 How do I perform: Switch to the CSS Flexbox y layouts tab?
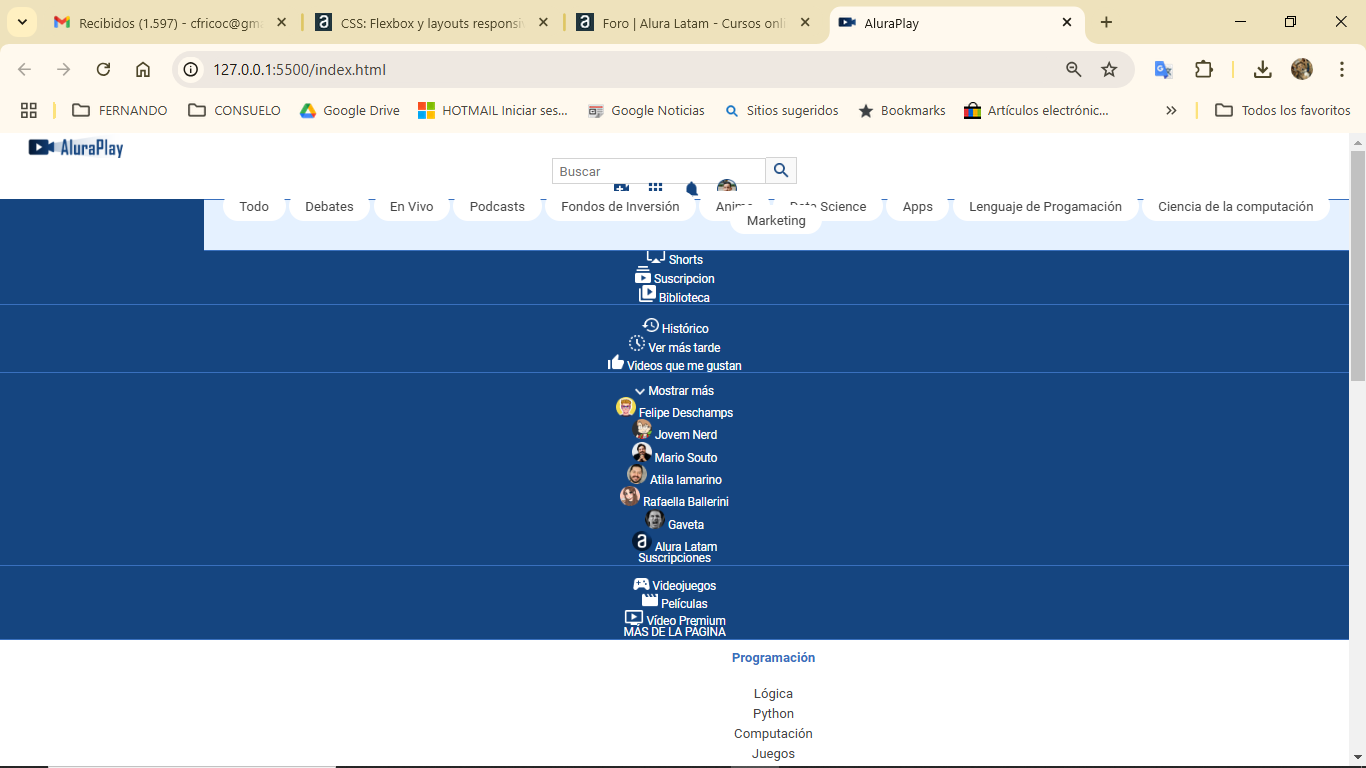tap(432, 22)
